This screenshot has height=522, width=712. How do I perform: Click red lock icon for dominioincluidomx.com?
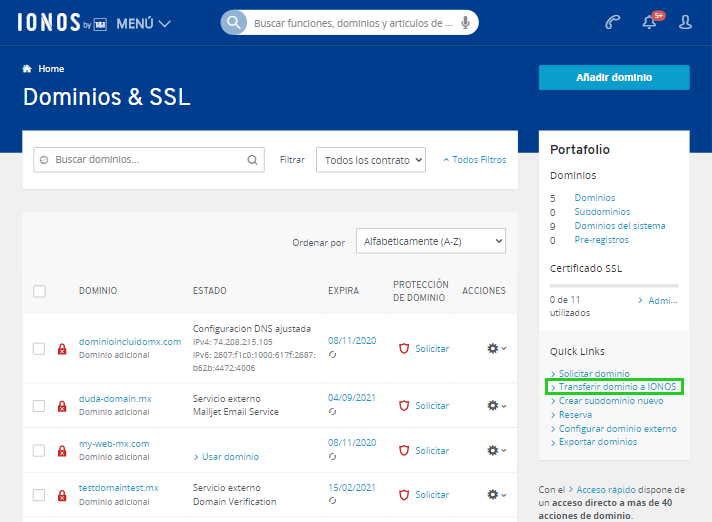[62, 349]
